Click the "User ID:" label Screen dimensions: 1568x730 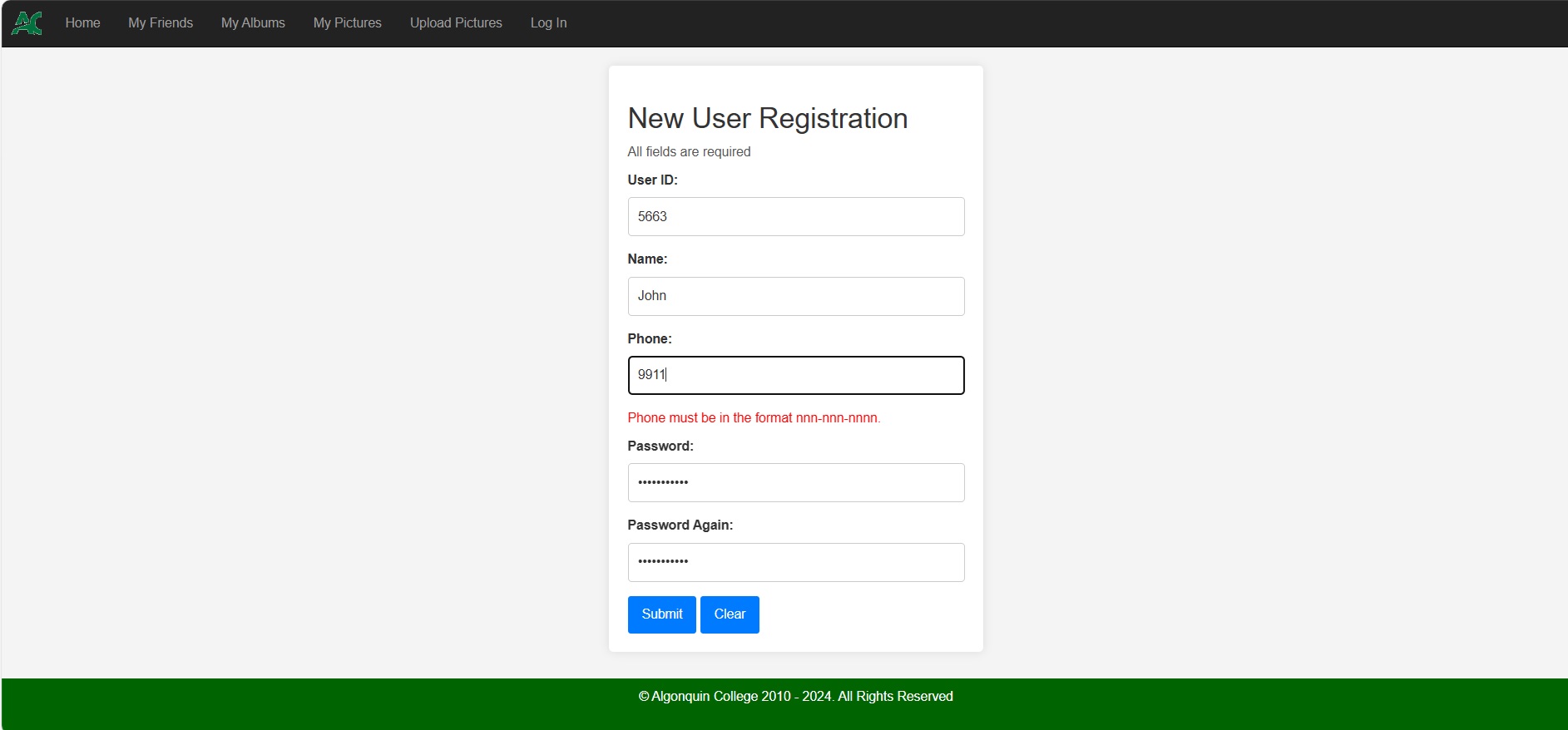pyautogui.click(x=652, y=180)
